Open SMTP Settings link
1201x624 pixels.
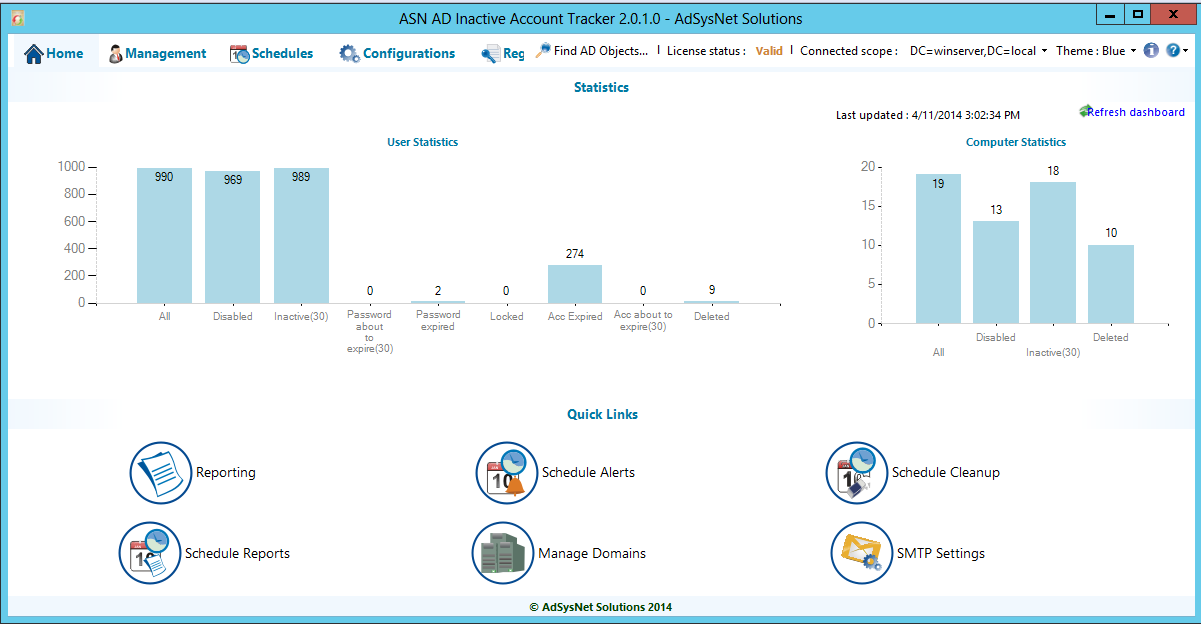941,553
